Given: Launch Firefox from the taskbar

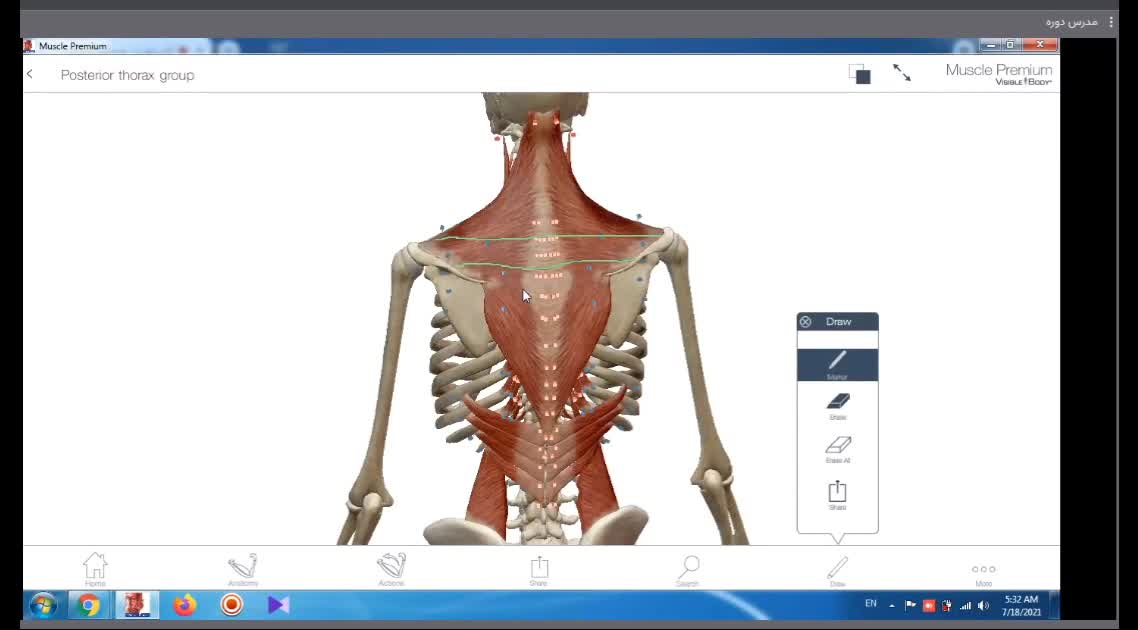Looking at the screenshot, I should pos(184,605).
